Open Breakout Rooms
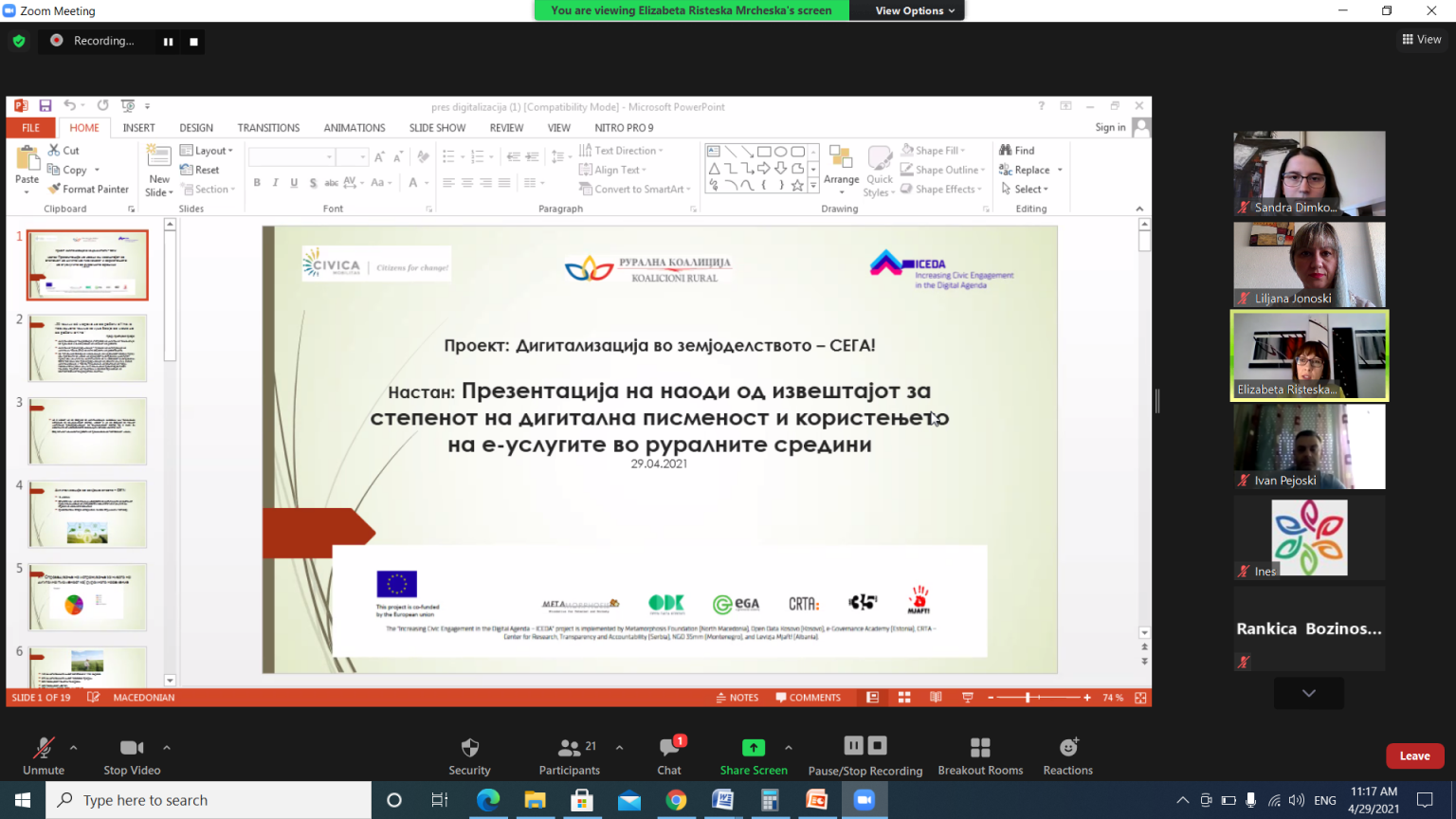 coord(980,748)
